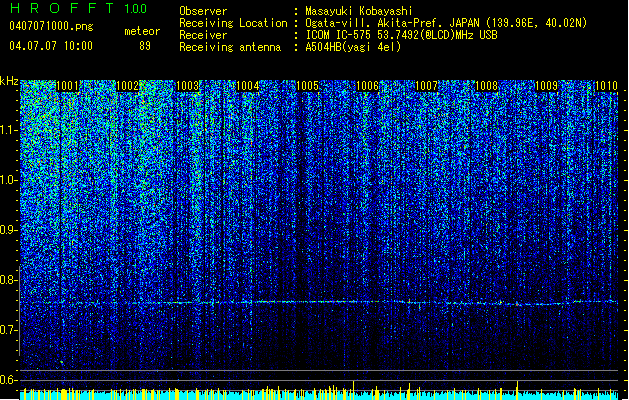Click the 1006 time marker
The image size is (629, 400).
pyautogui.click(x=367, y=86)
